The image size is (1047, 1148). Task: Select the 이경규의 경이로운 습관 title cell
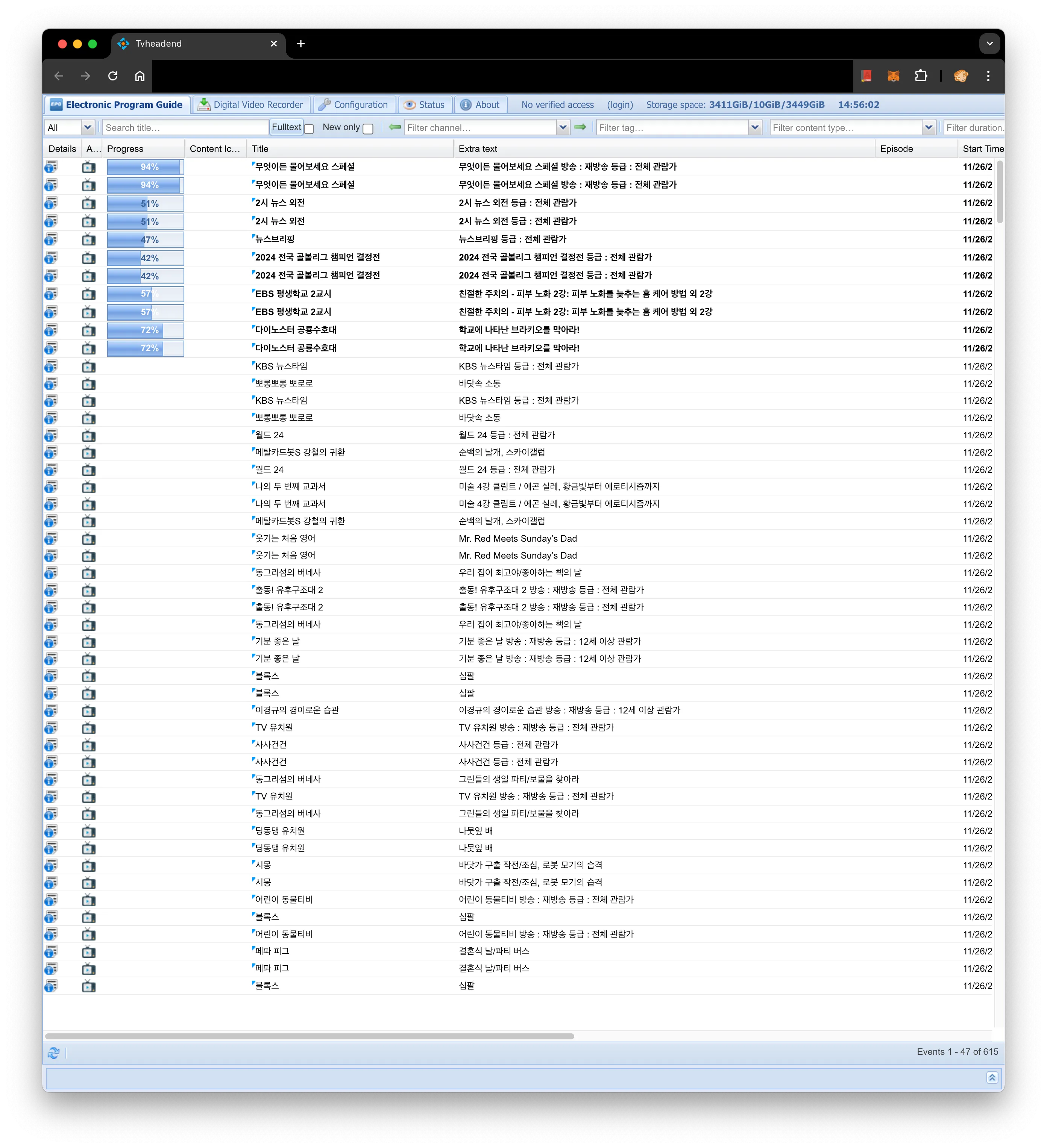350,711
